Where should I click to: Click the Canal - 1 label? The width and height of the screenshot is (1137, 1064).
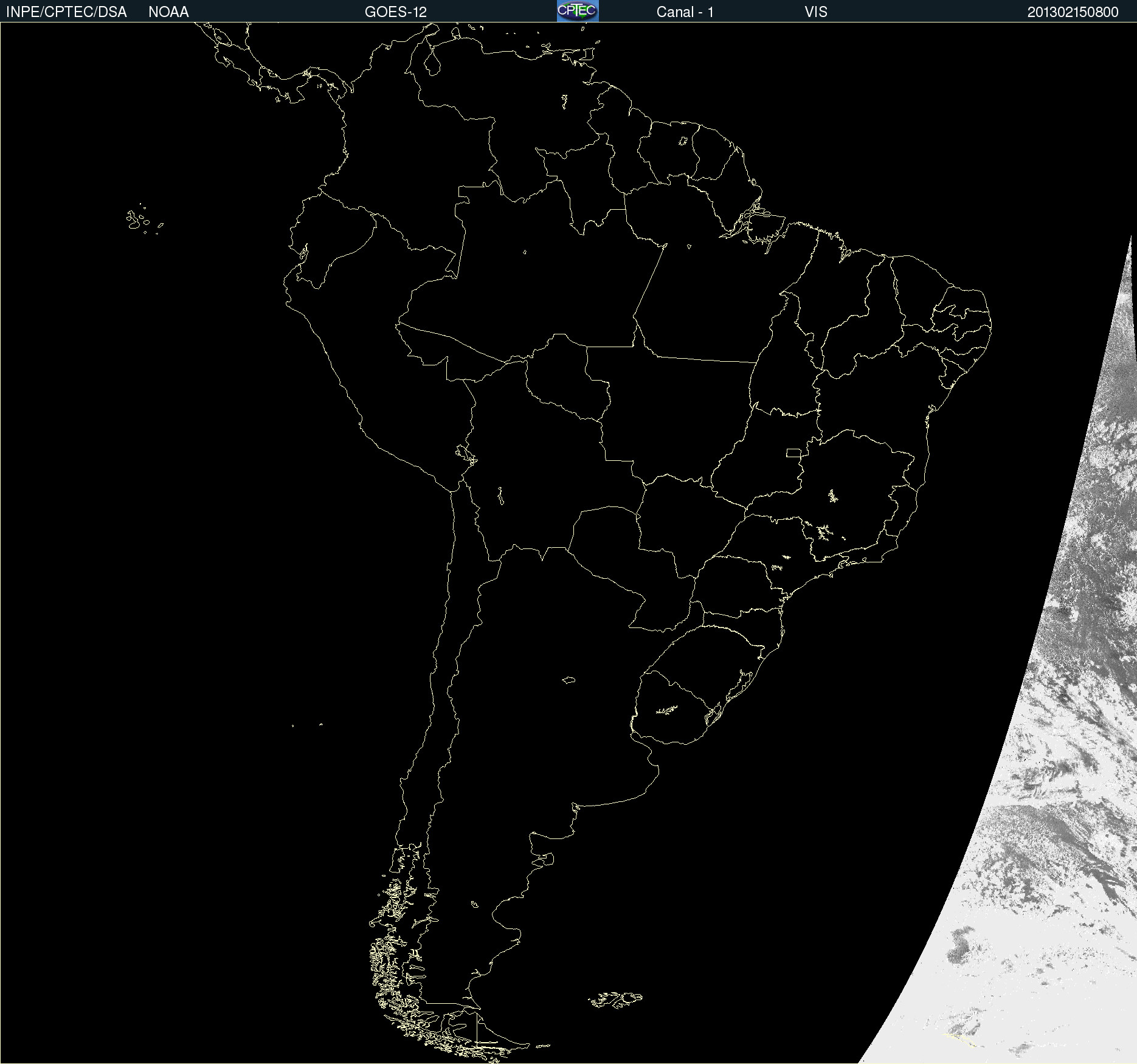[685, 12]
